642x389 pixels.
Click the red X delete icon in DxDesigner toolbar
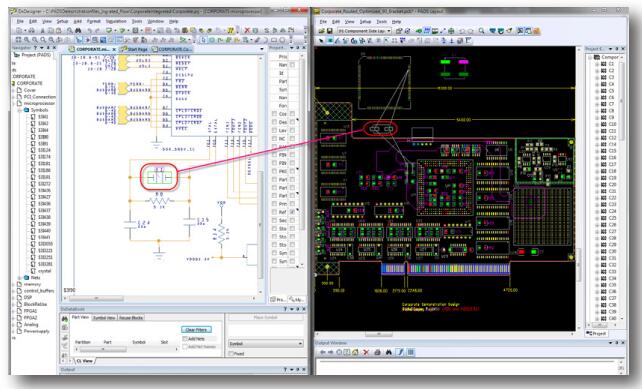pos(247,30)
